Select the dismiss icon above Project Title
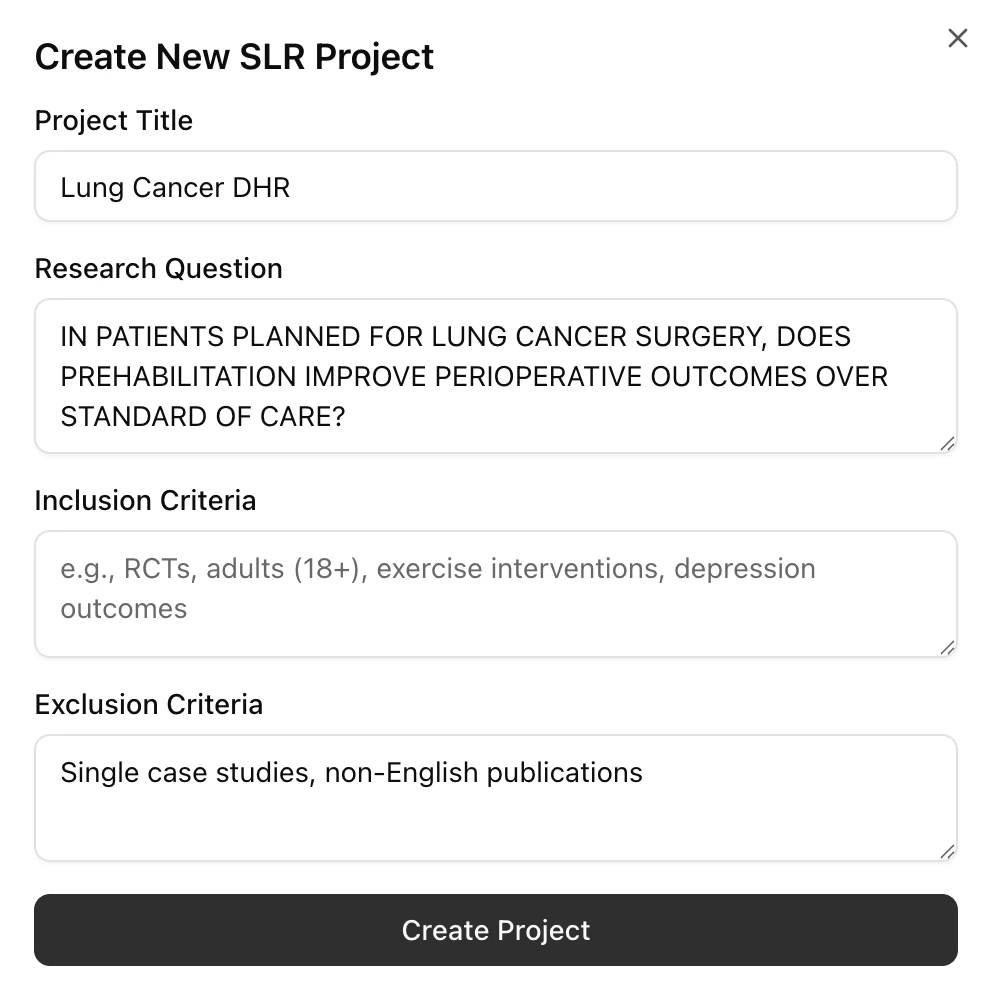This screenshot has height=1008, width=998. 957,38
